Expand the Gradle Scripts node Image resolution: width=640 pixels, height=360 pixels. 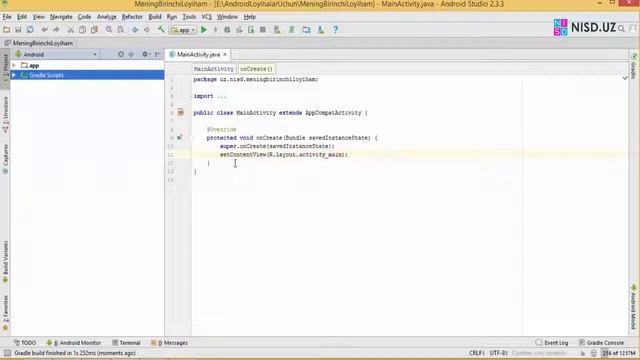(14, 75)
